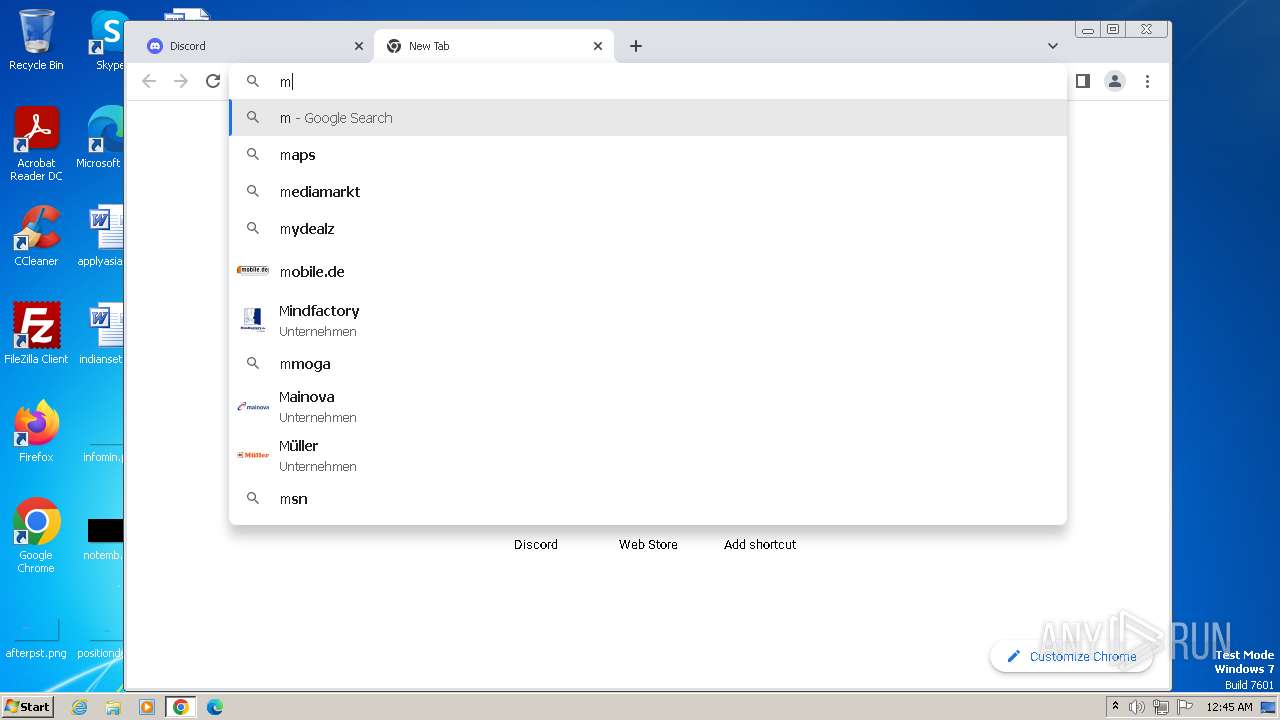
Task: Click Add shortcut tile
Action: (760, 544)
